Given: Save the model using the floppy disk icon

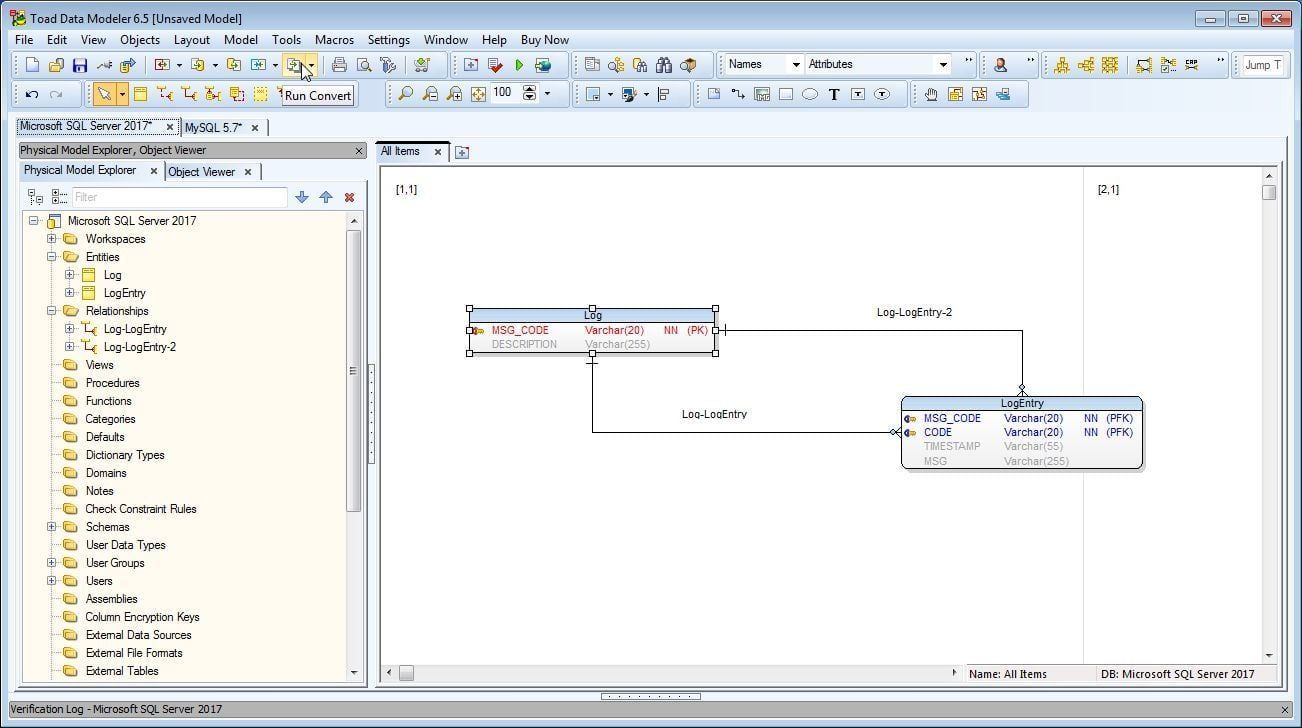Looking at the screenshot, I should 80,65.
